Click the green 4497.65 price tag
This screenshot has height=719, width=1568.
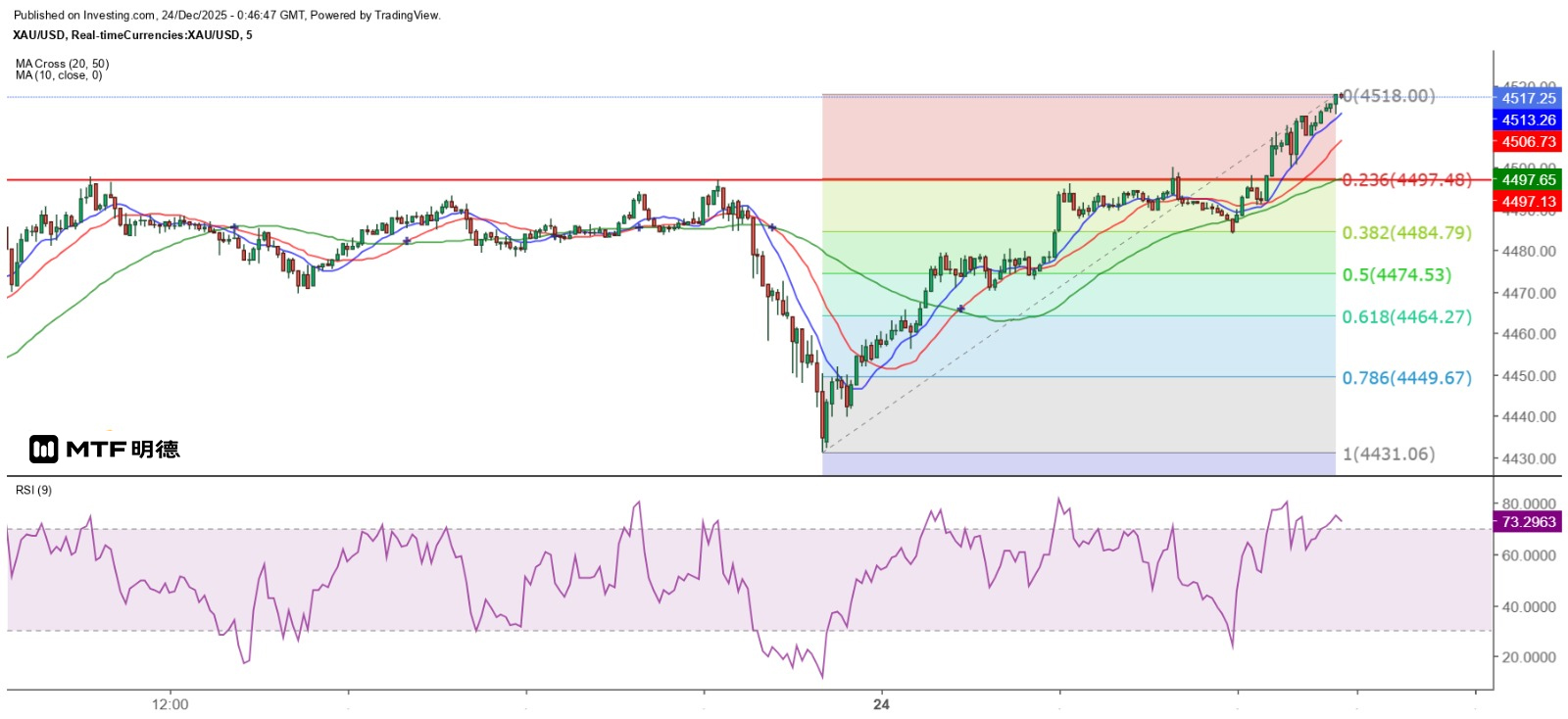click(x=1528, y=179)
